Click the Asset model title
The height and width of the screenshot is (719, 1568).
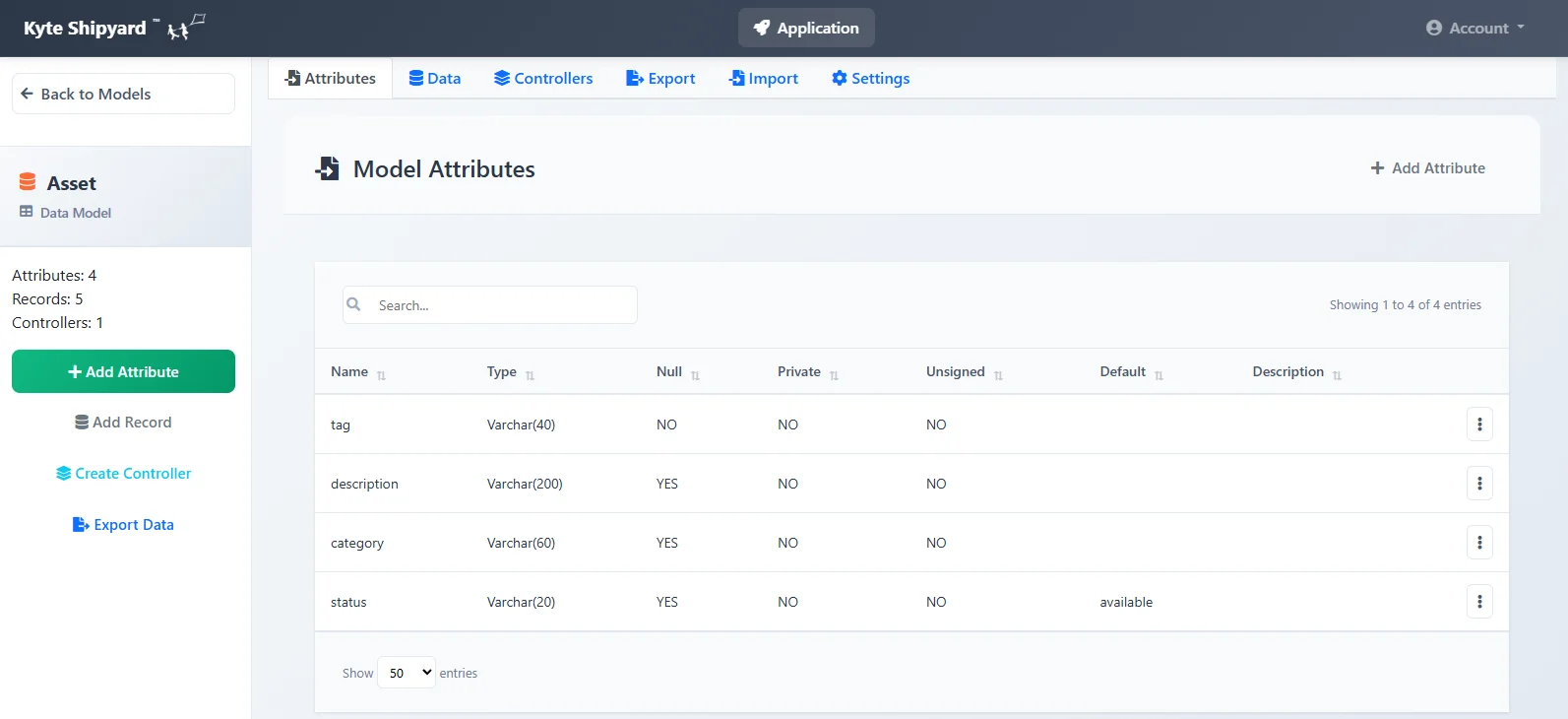[x=72, y=183]
